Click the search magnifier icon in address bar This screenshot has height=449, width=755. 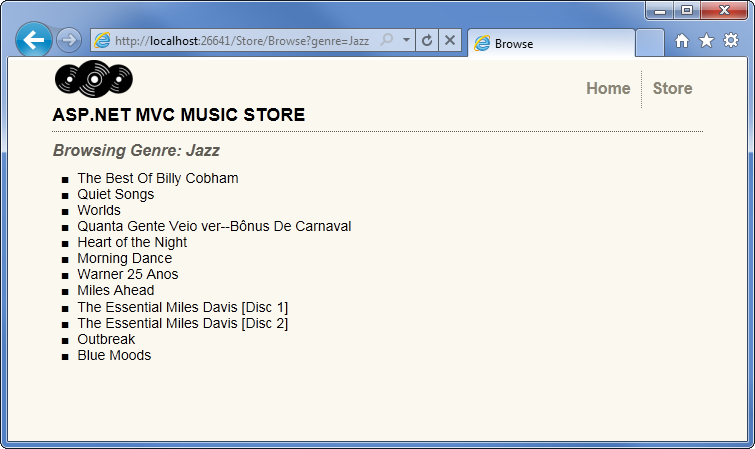(x=387, y=41)
